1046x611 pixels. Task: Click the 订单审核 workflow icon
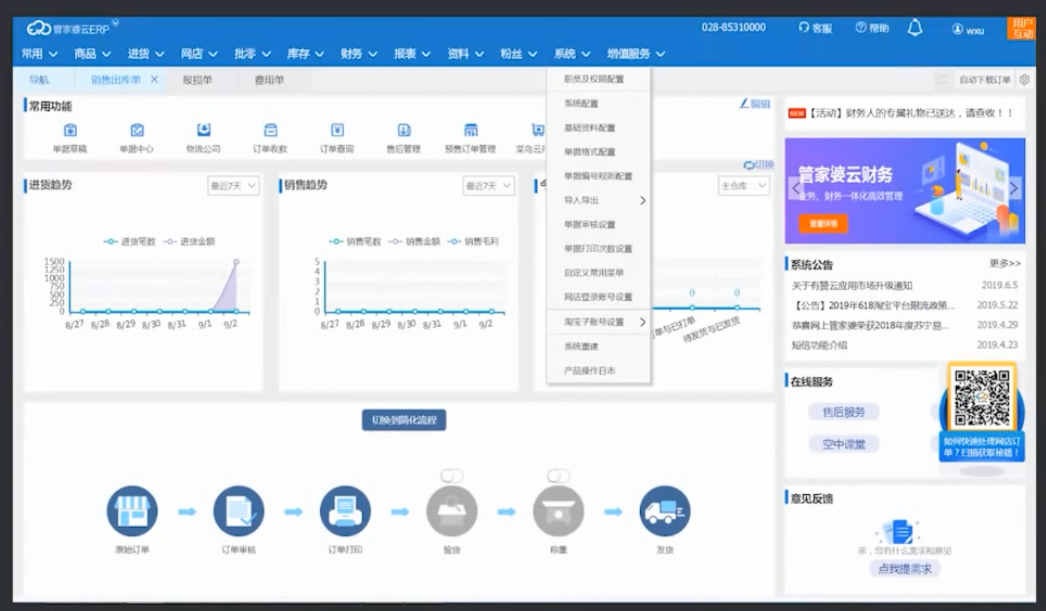(x=239, y=511)
